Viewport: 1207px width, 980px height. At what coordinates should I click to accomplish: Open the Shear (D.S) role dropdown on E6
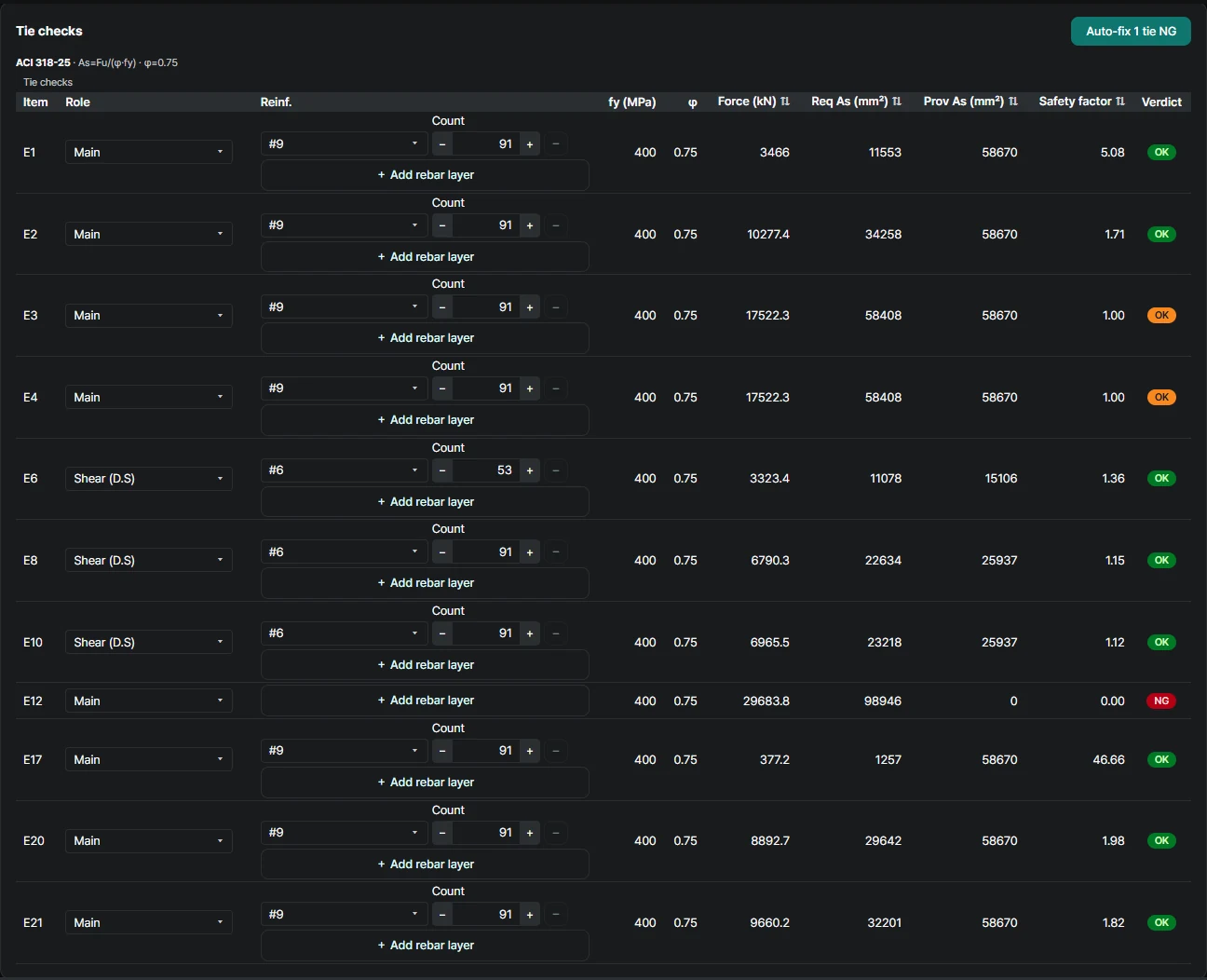(x=148, y=479)
